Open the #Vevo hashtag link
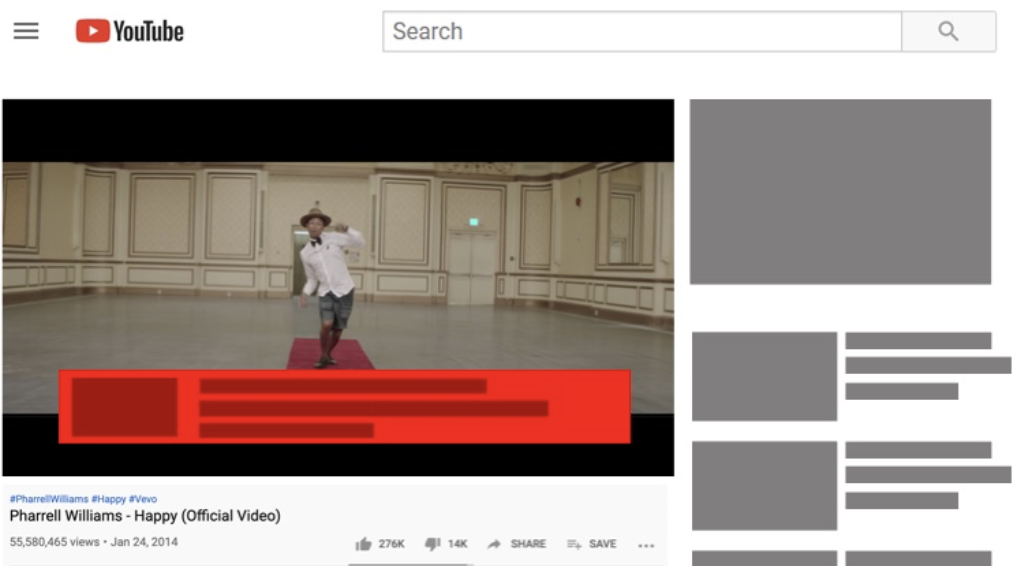 coord(143,499)
